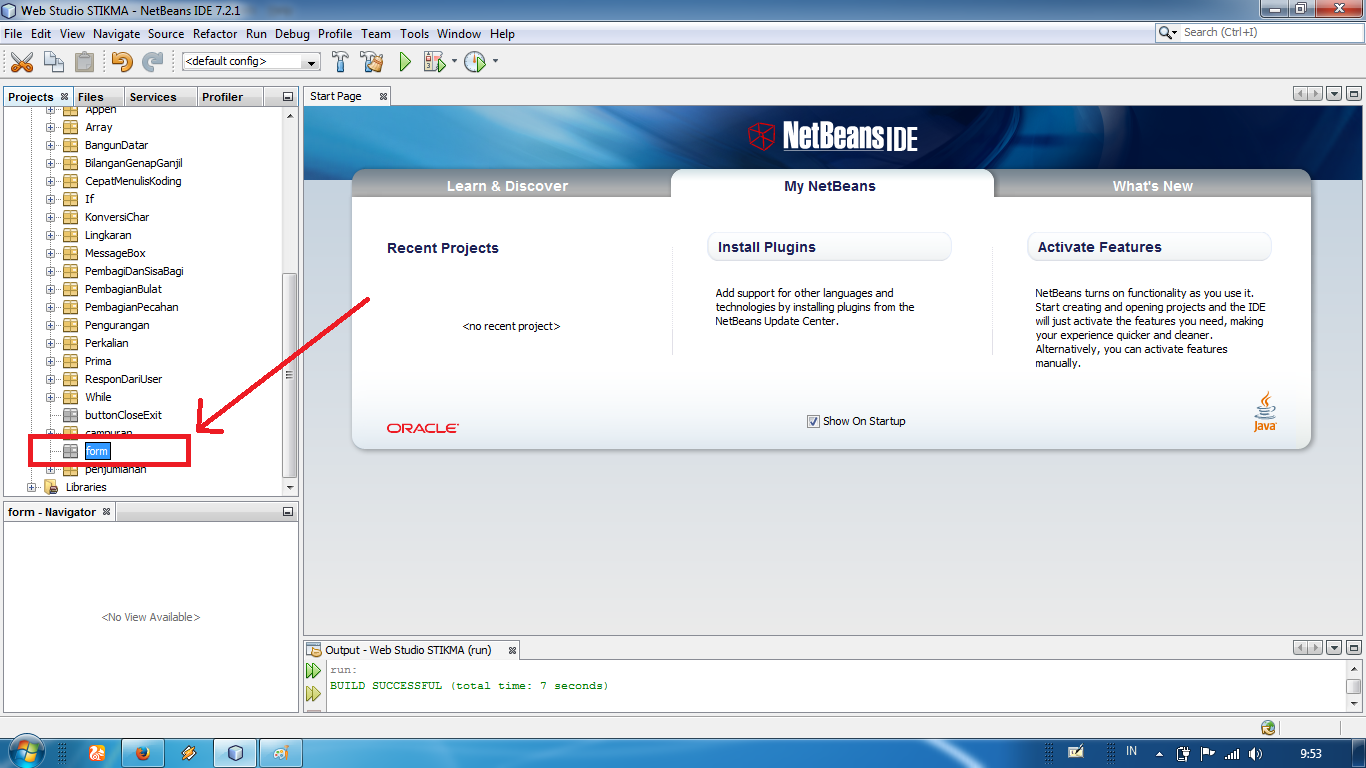Expand the Libraries node
The height and width of the screenshot is (768, 1366).
[x=33, y=487]
